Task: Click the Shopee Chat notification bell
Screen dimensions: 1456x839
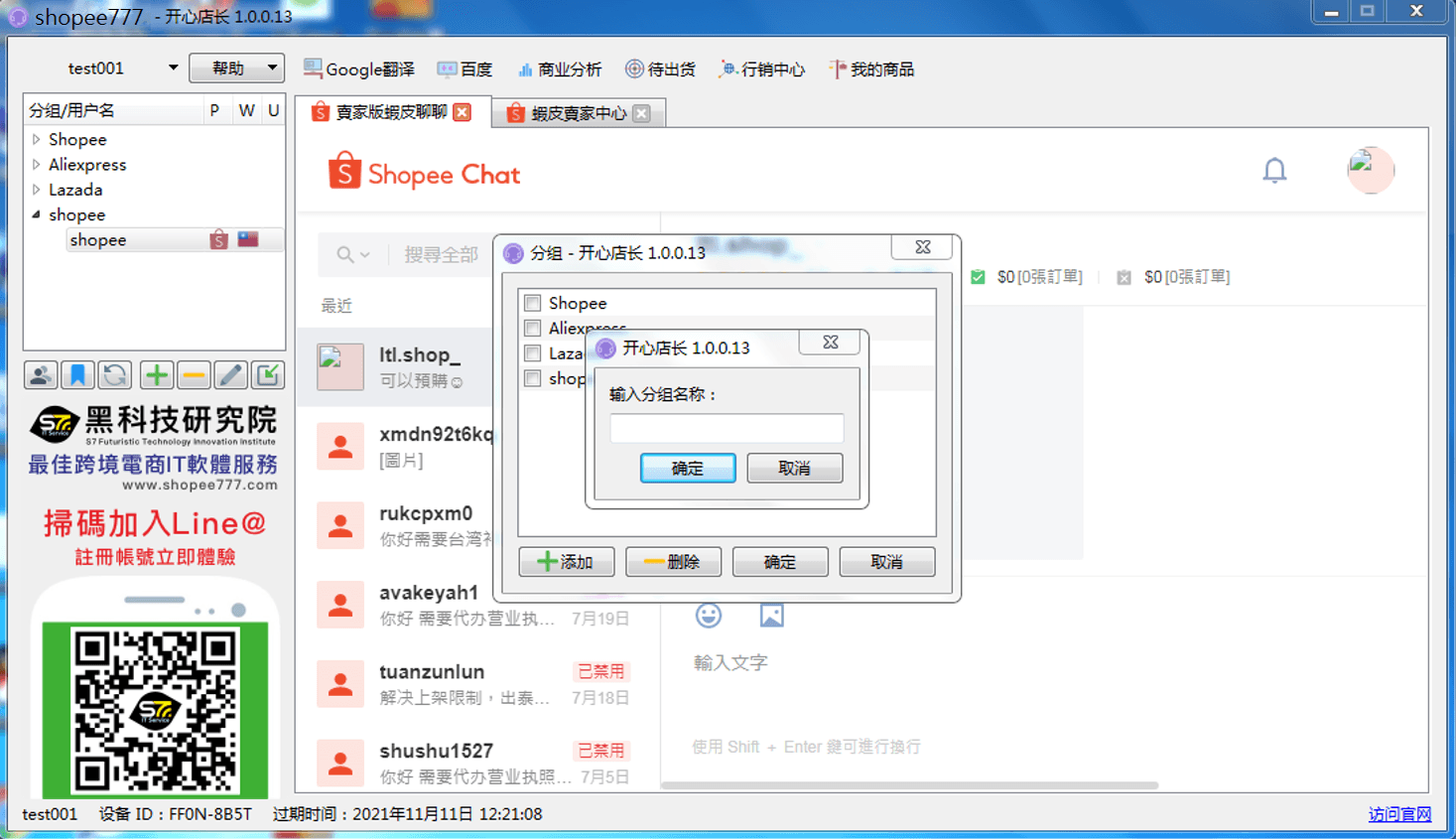Action: [1274, 171]
